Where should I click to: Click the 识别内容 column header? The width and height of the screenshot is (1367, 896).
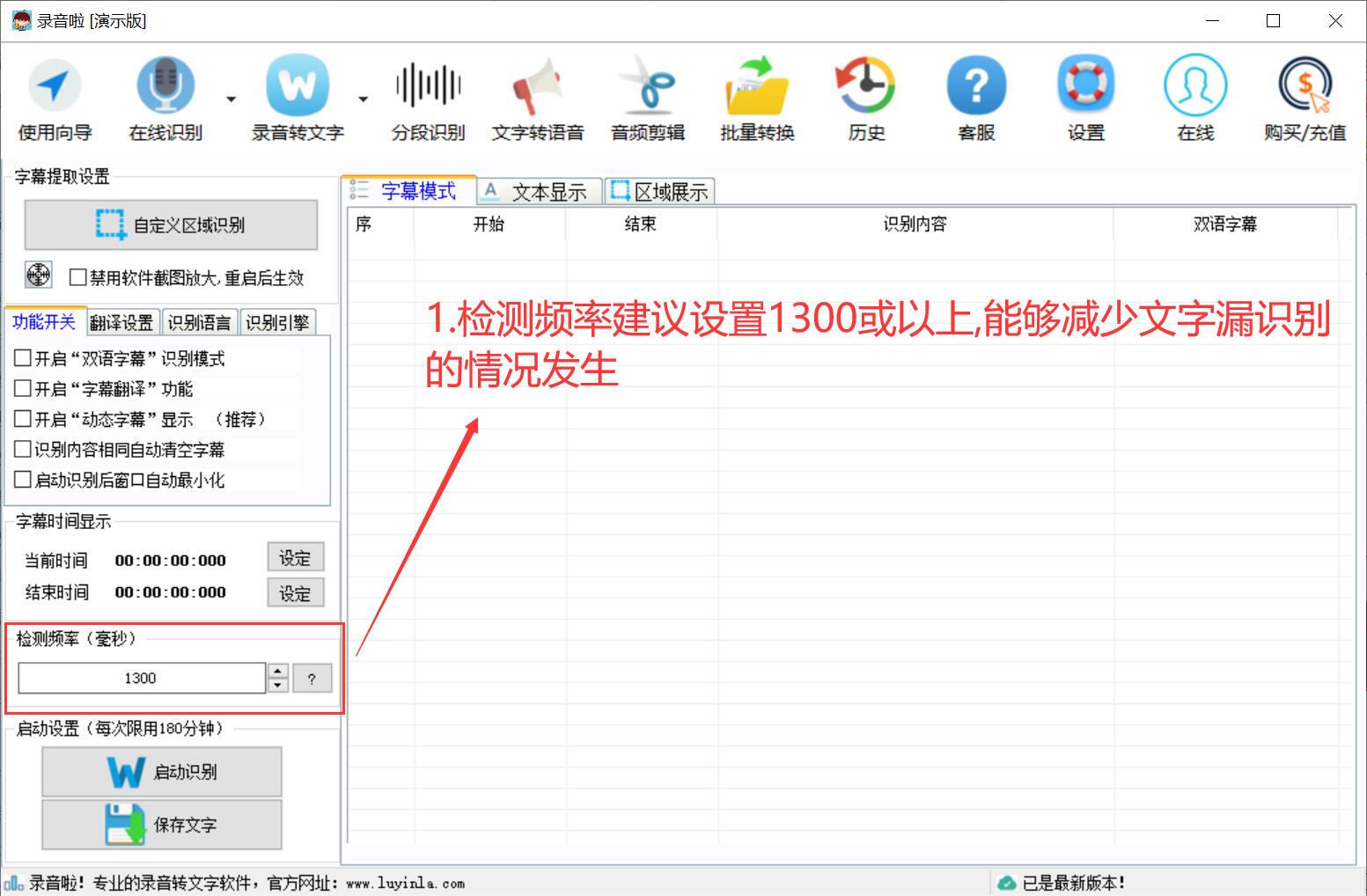[915, 224]
